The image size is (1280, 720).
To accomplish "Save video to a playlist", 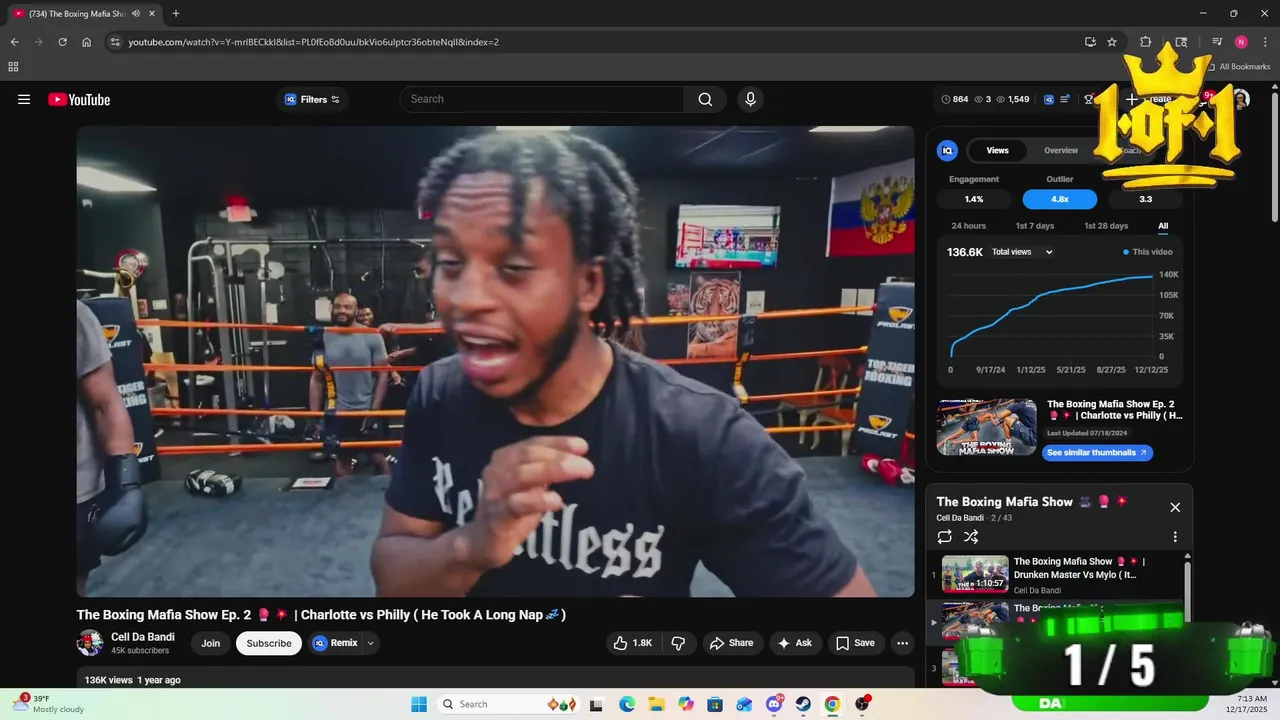I will (855, 643).
